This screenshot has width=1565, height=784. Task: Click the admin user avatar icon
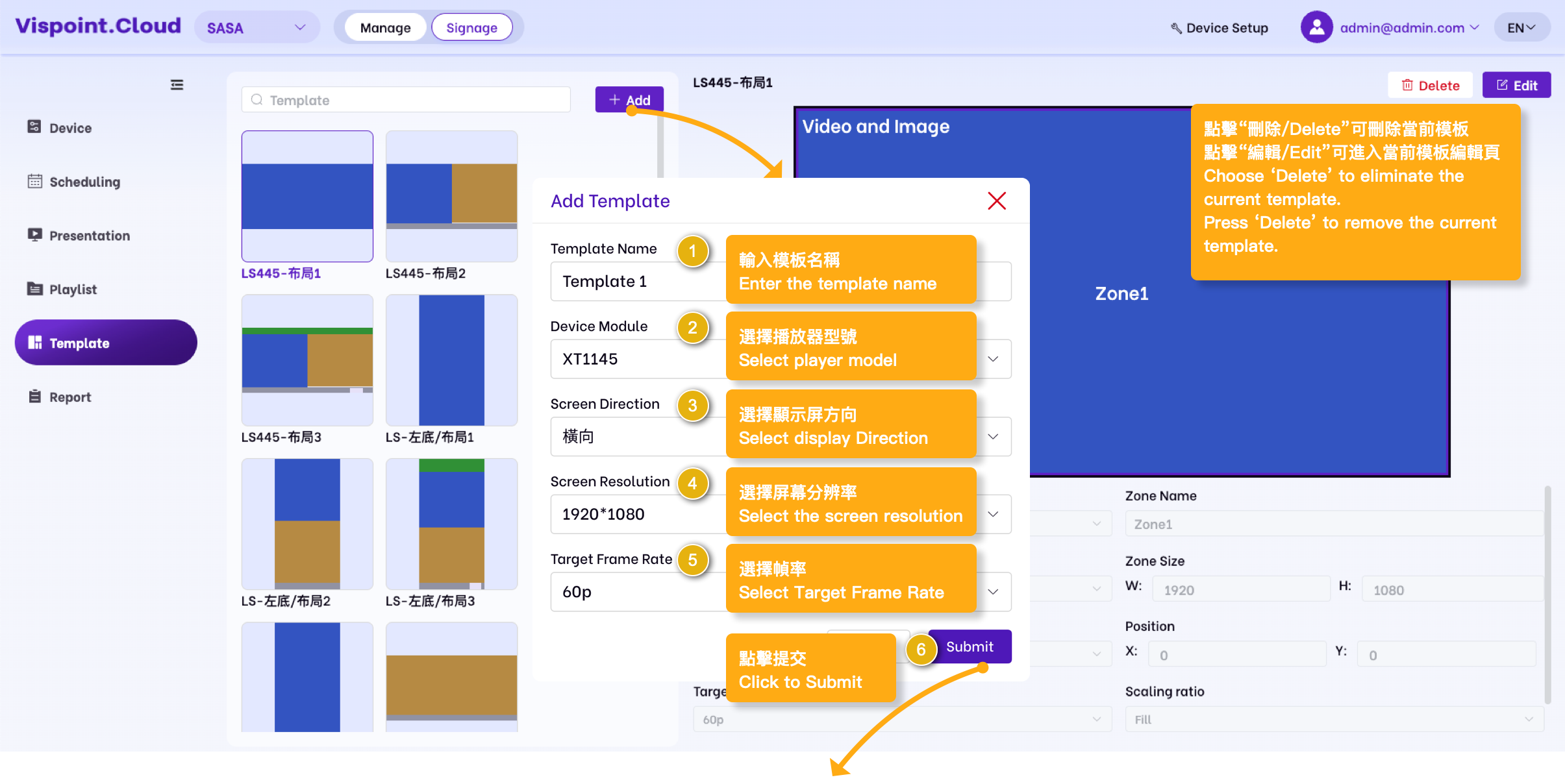tap(1316, 28)
